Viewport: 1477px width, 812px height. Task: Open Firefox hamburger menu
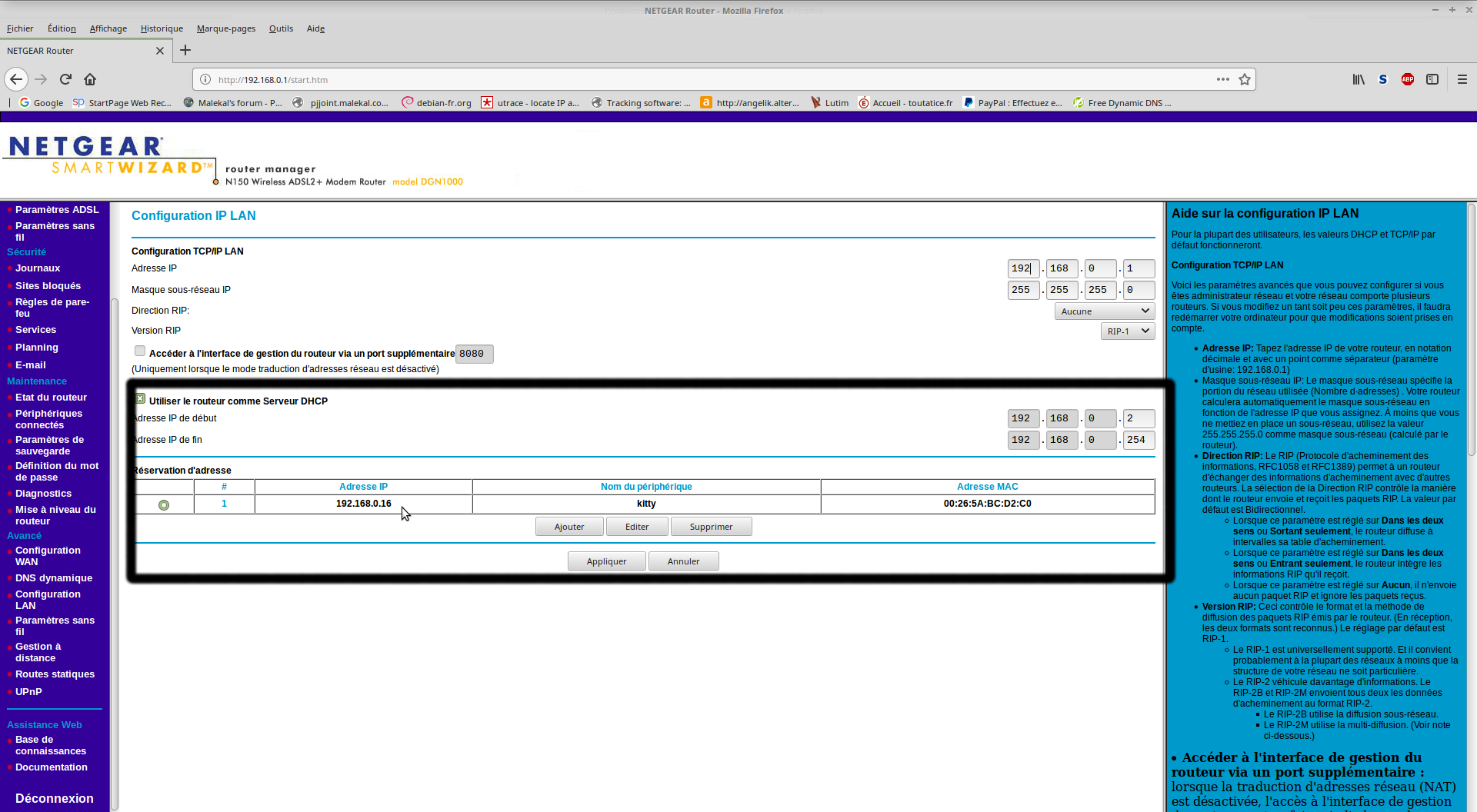click(x=1462, y=79)
